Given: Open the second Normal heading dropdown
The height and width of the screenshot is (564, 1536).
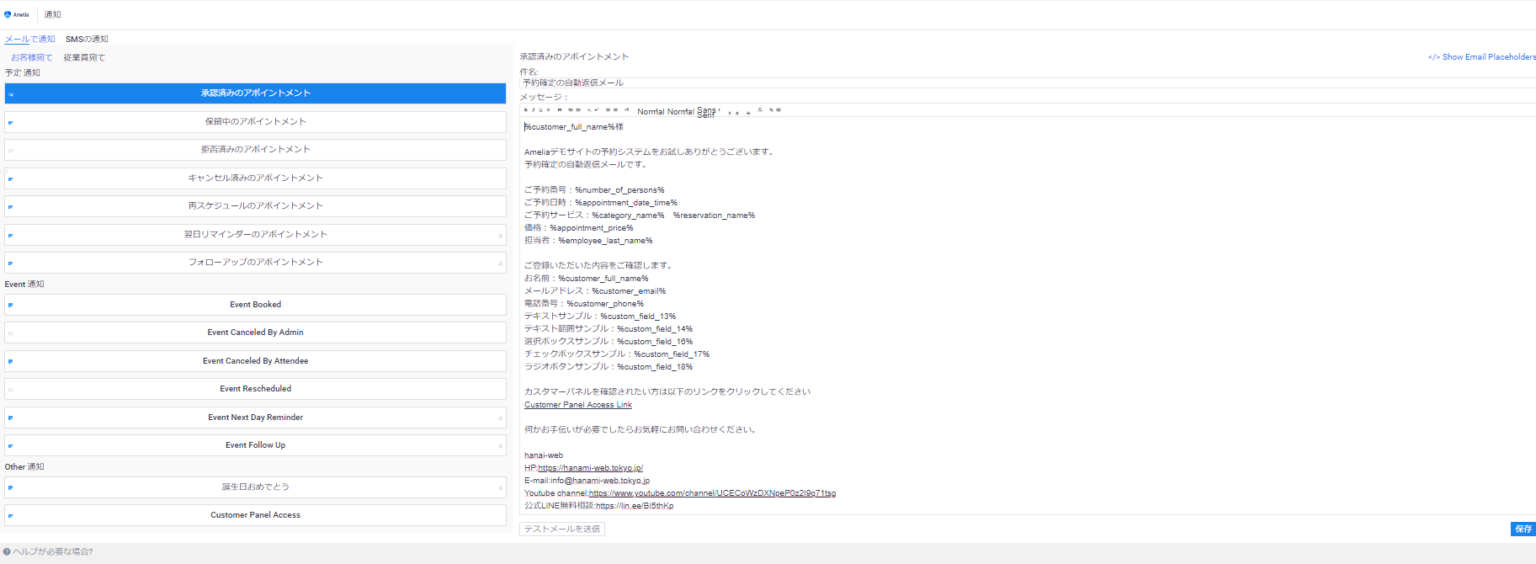Looking at the screenshot, I should 680,111.
